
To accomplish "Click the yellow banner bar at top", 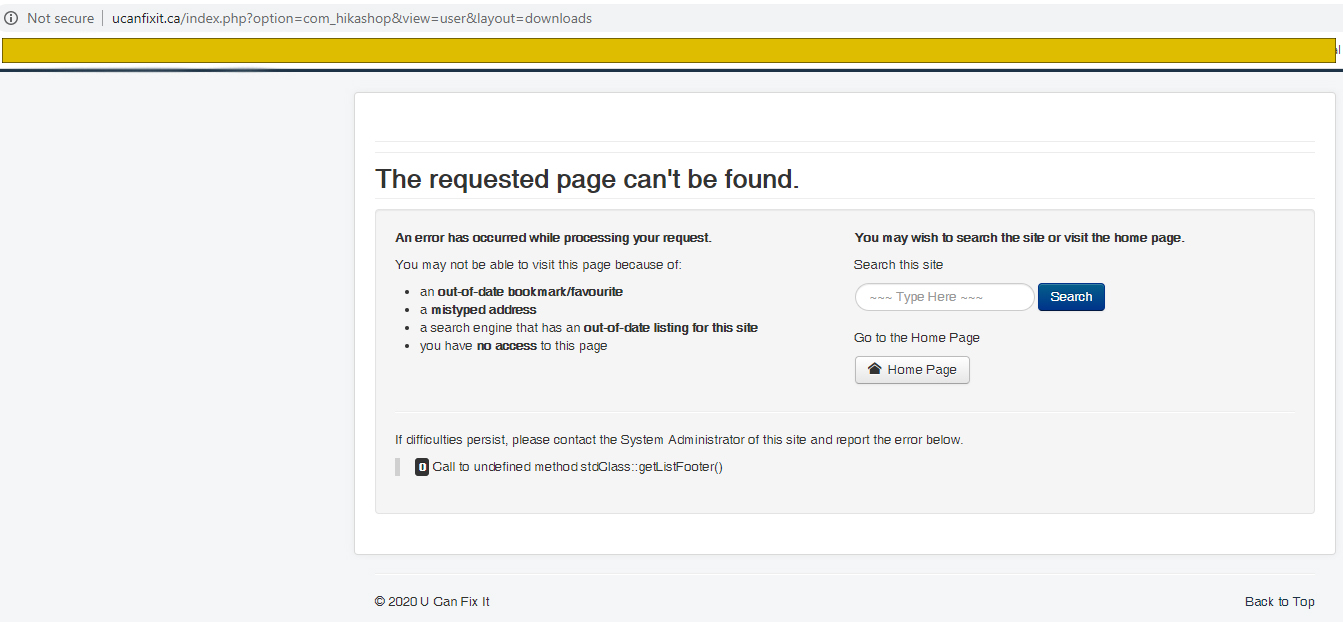I will point(668,50).
